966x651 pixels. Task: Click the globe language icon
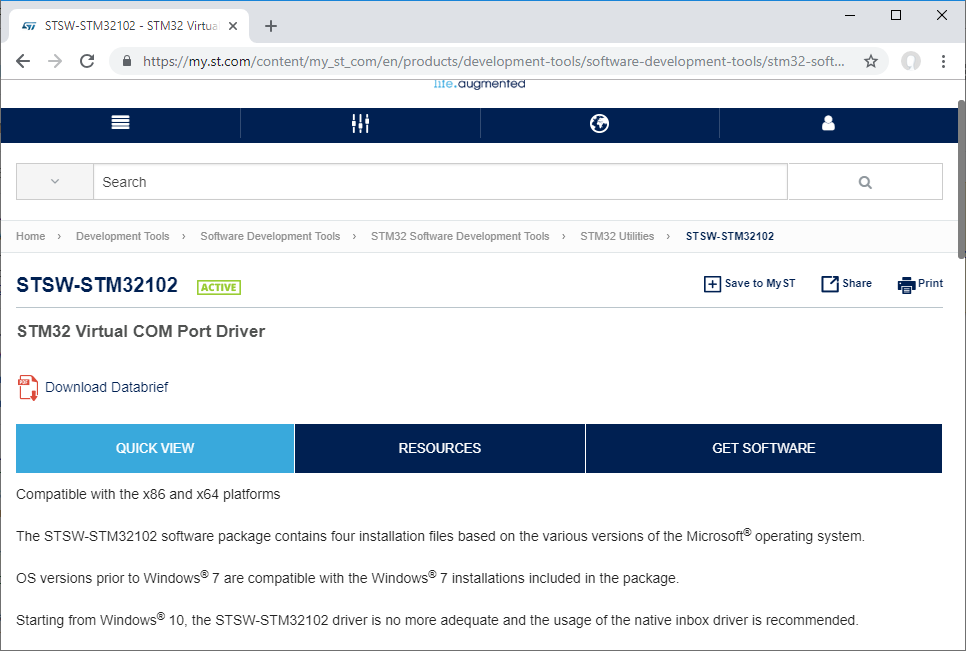[599, 123]
